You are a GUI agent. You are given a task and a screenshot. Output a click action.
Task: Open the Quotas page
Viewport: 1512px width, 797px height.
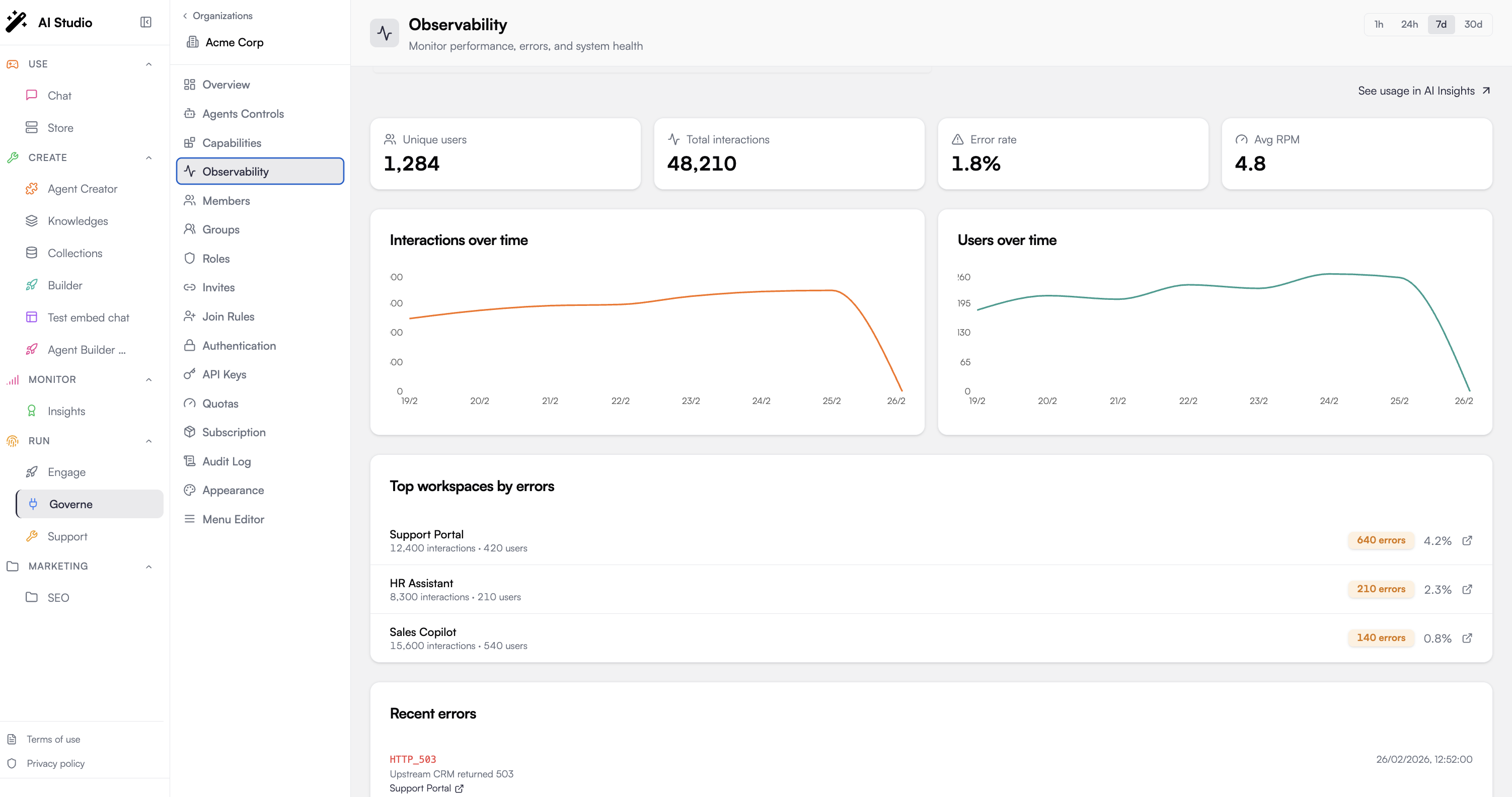click(260, 404)
